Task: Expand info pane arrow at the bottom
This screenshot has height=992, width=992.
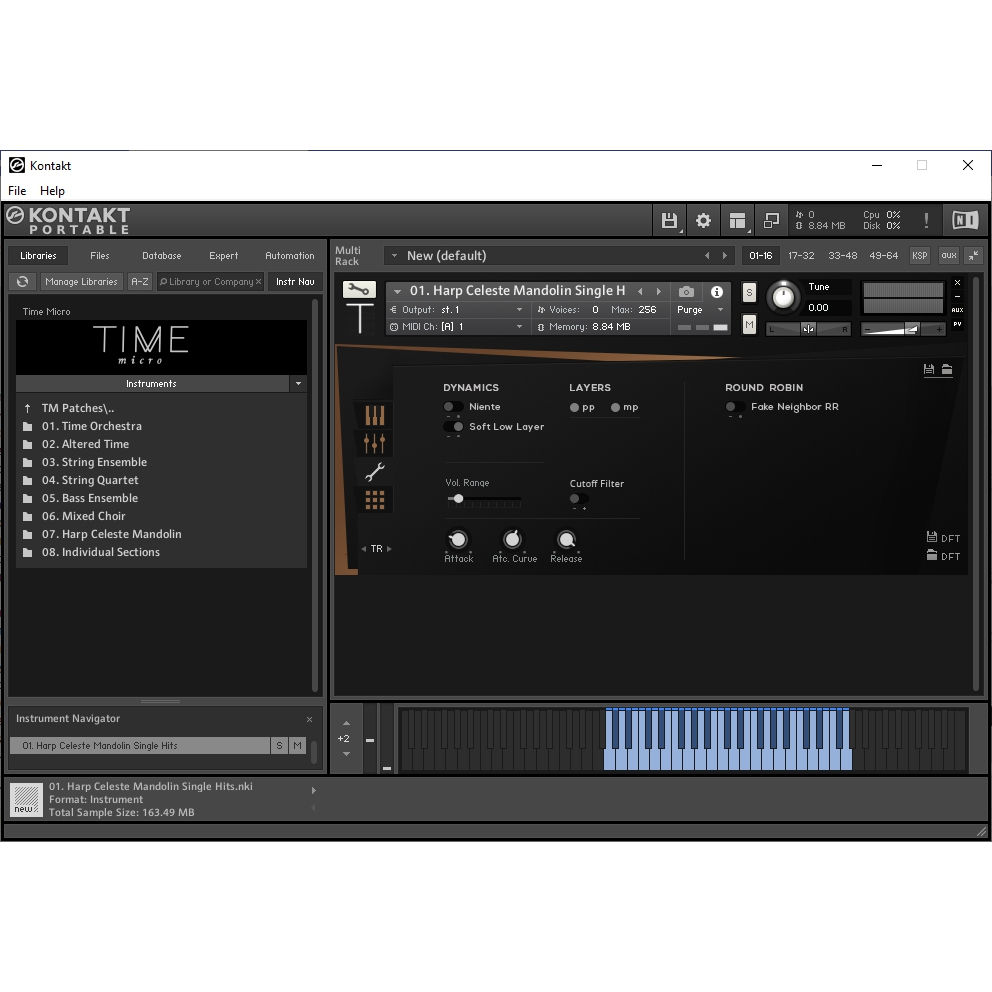Action: [314, 790]
